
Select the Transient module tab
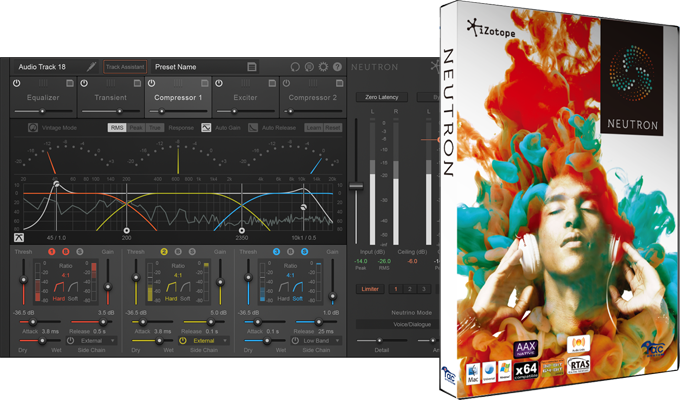(111, 97)
